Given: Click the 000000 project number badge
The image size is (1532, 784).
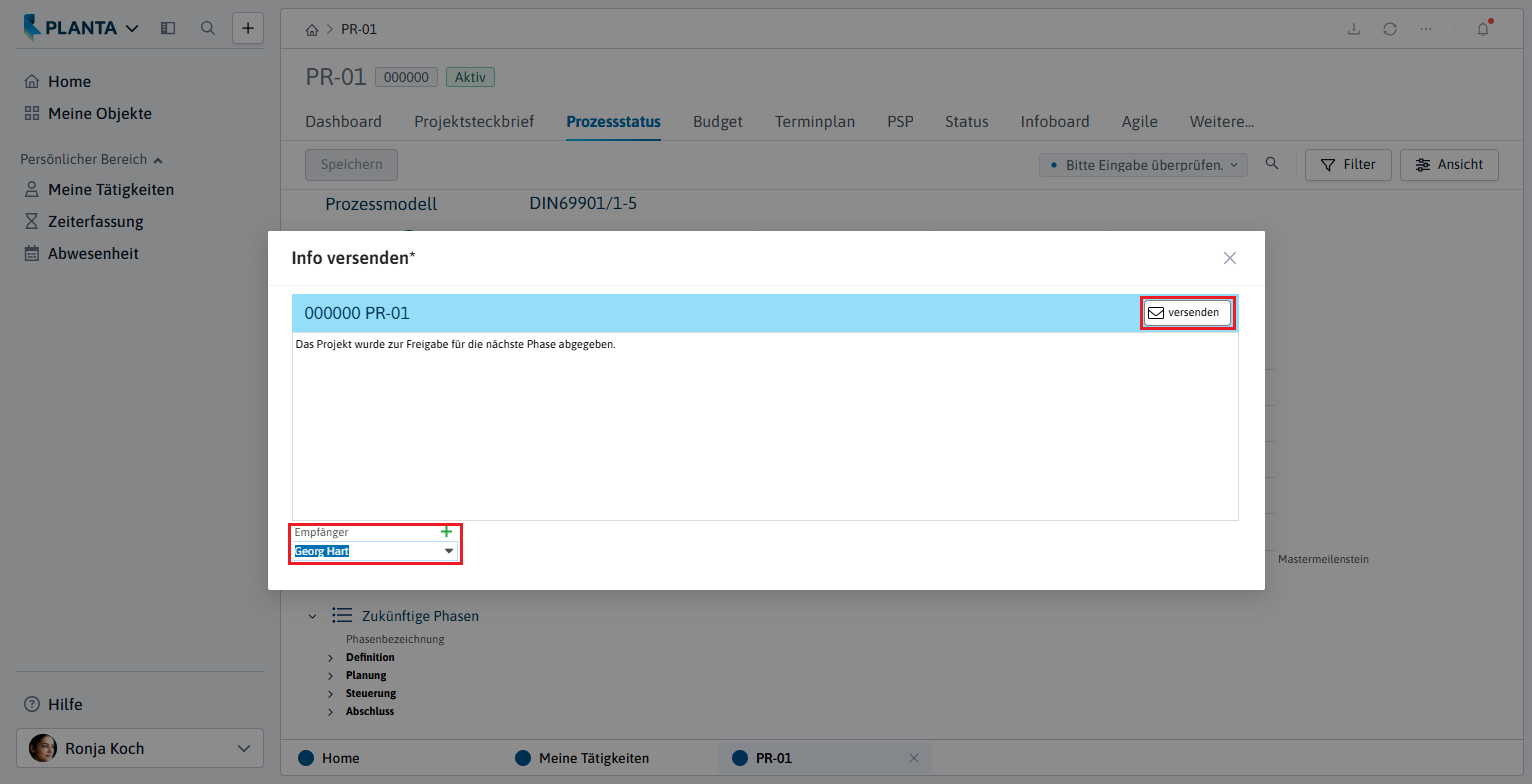Looking at the screenshot, I should 406,77.
